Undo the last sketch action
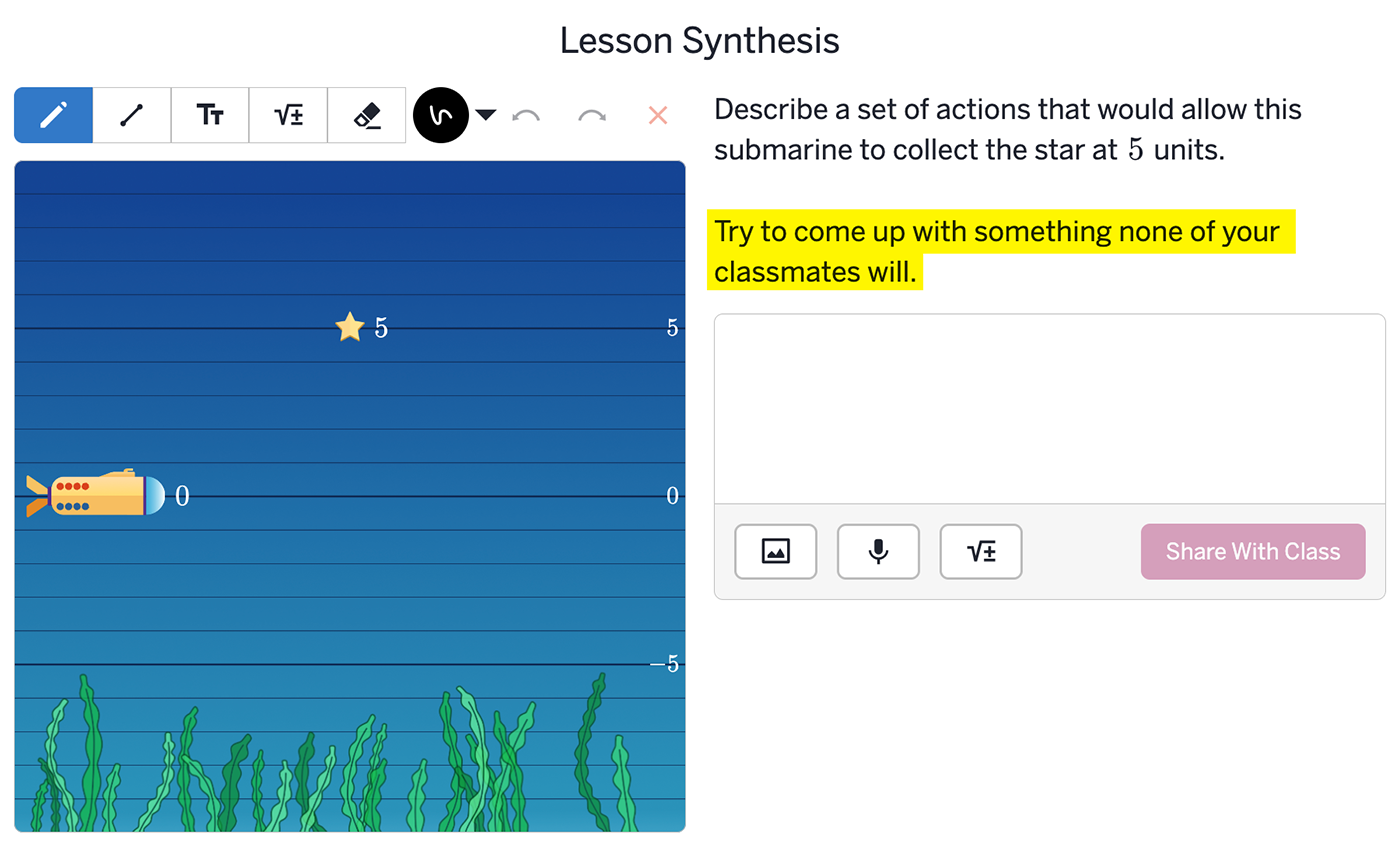Image resolution: width=1400 pixels, height=845 pixels. (x=527, y=115)
